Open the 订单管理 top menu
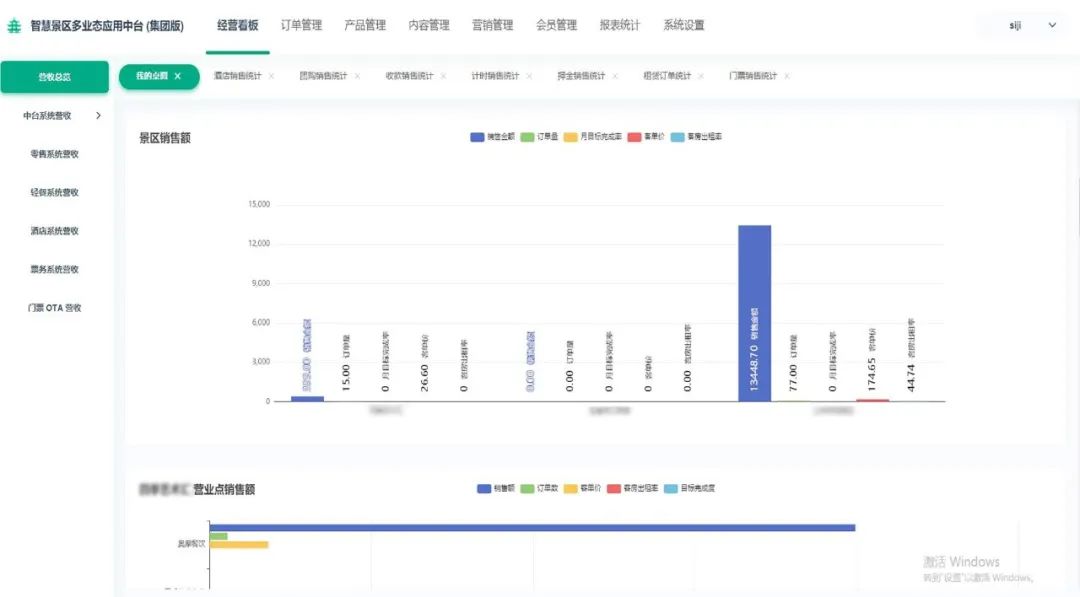 [x=301, y=25]
